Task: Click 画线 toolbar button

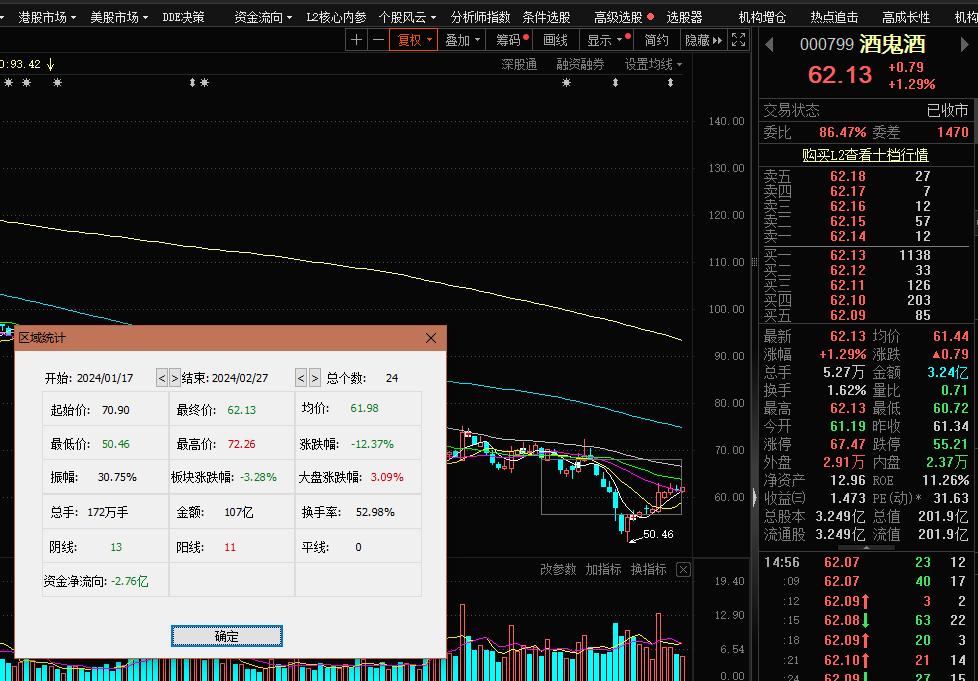Action: 555,40
